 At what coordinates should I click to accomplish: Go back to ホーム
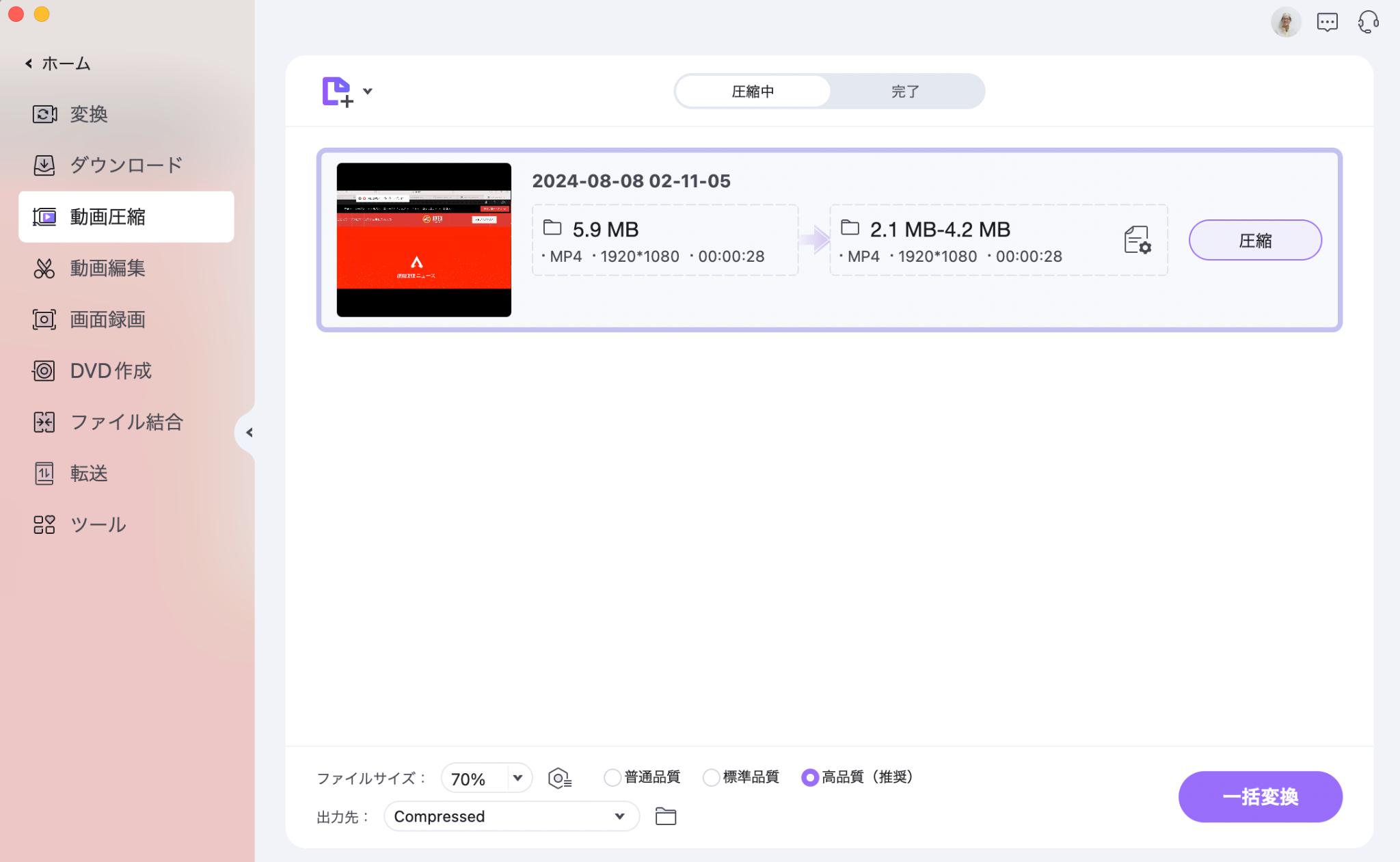click(58, 64)
